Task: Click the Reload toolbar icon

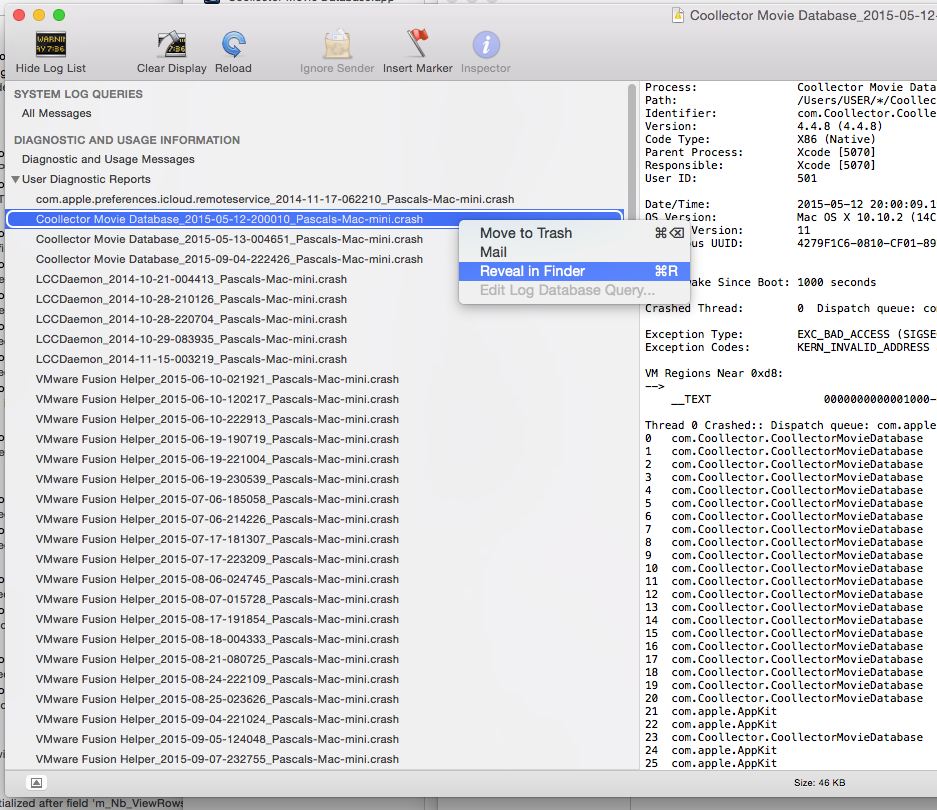Action: 233,45
